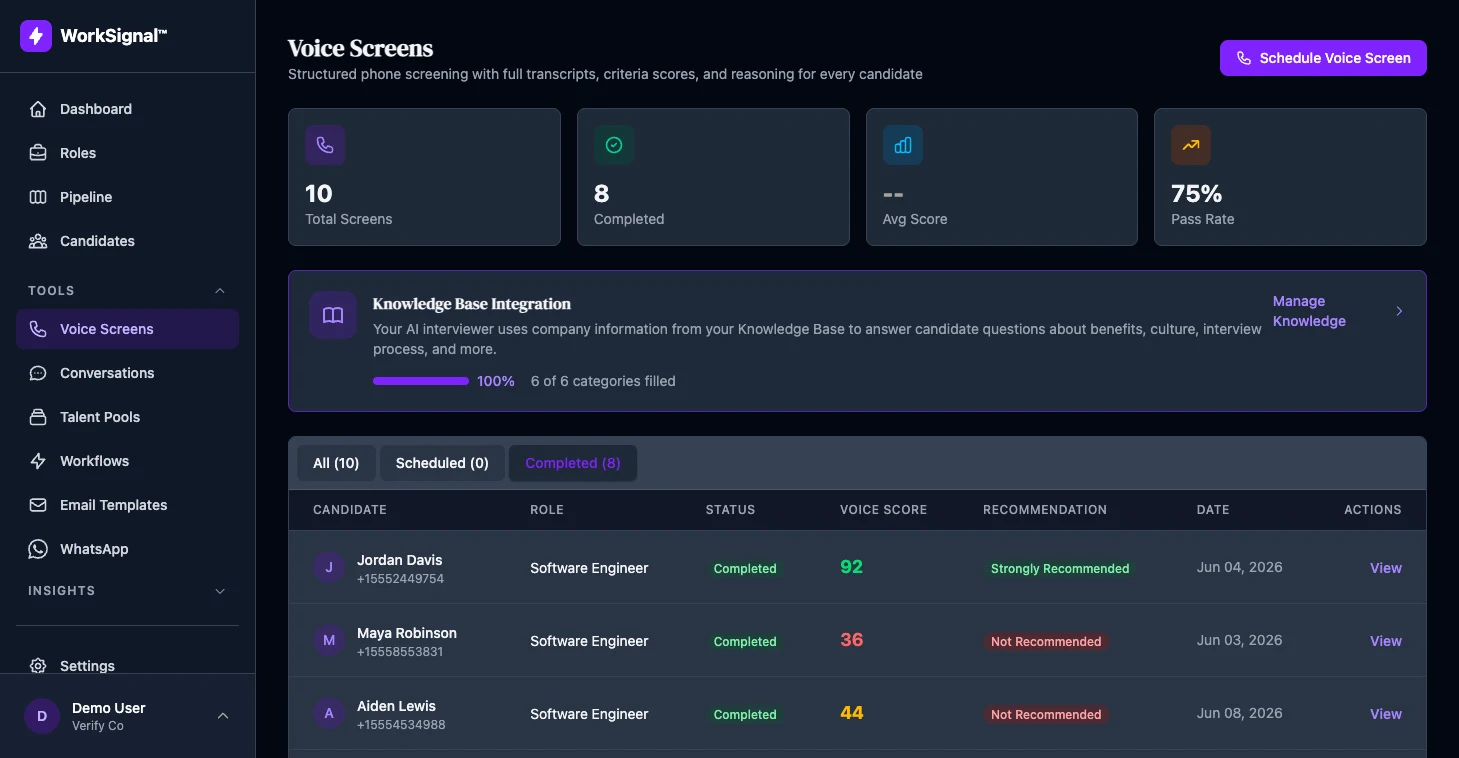Click Schedule Voice Screen button

(x=1323, y=58)
